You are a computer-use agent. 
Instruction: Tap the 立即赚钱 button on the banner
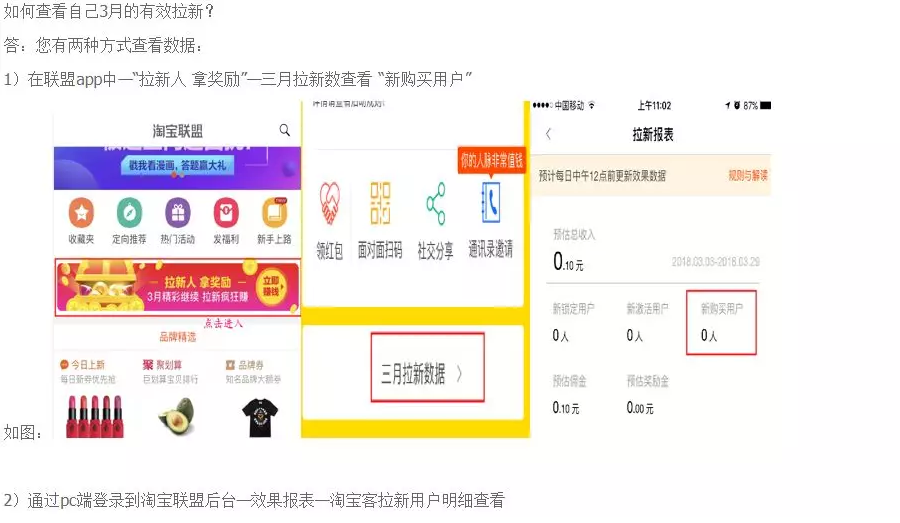pyautogui.click(x=271, y=286)
